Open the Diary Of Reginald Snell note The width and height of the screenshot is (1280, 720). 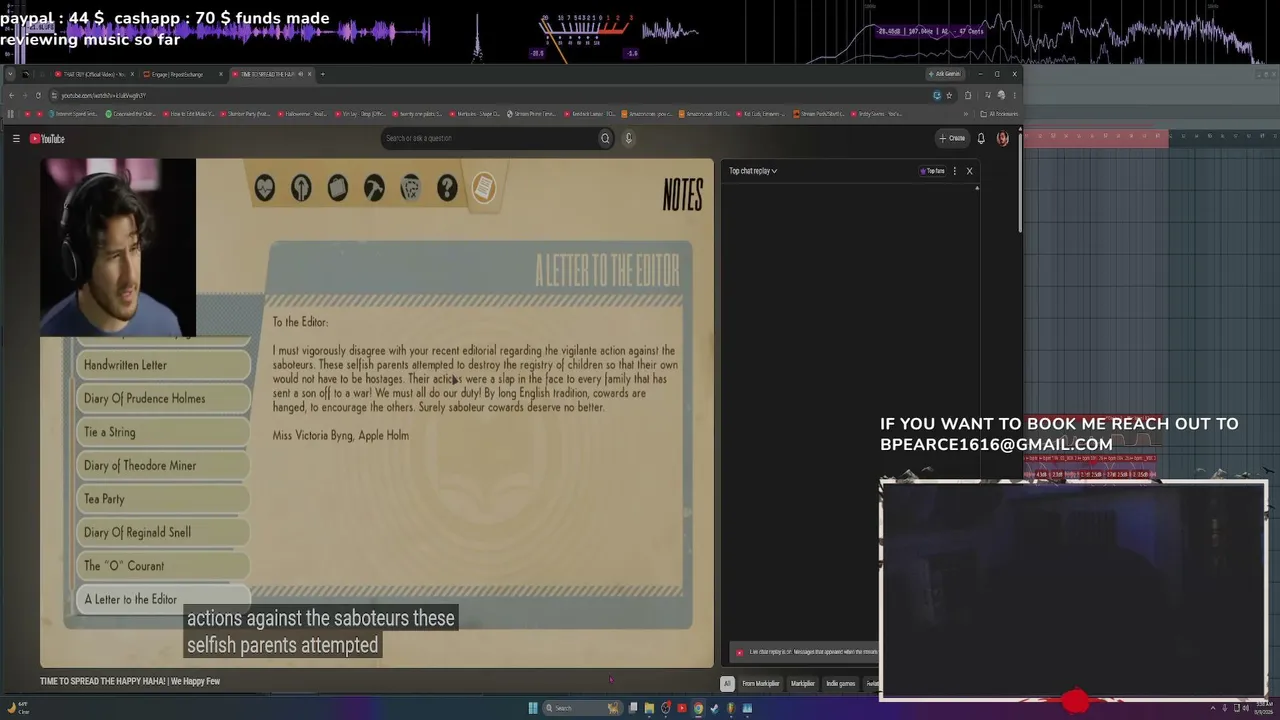coord(163,533)
